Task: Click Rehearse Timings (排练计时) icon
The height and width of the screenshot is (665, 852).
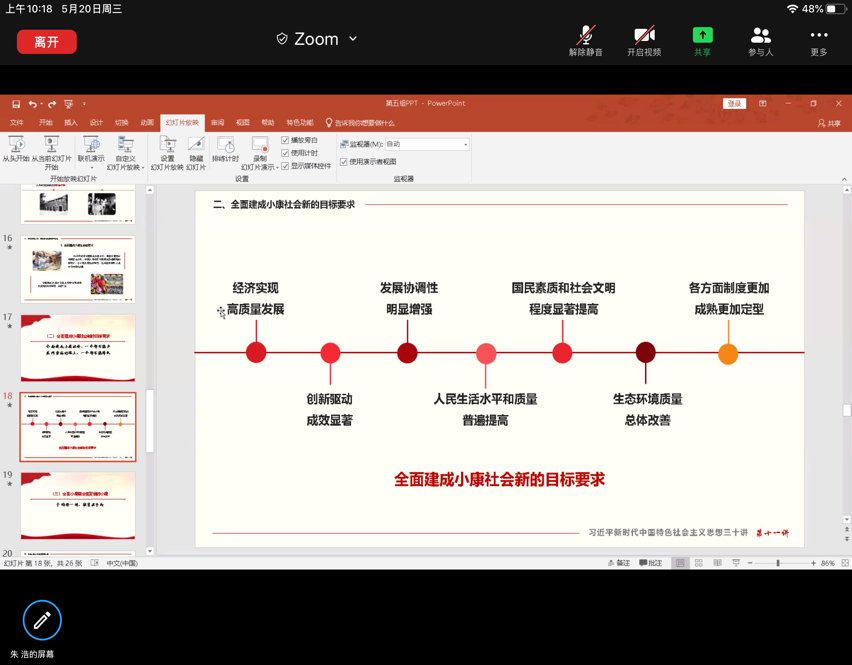Action: tap(226, 150)
